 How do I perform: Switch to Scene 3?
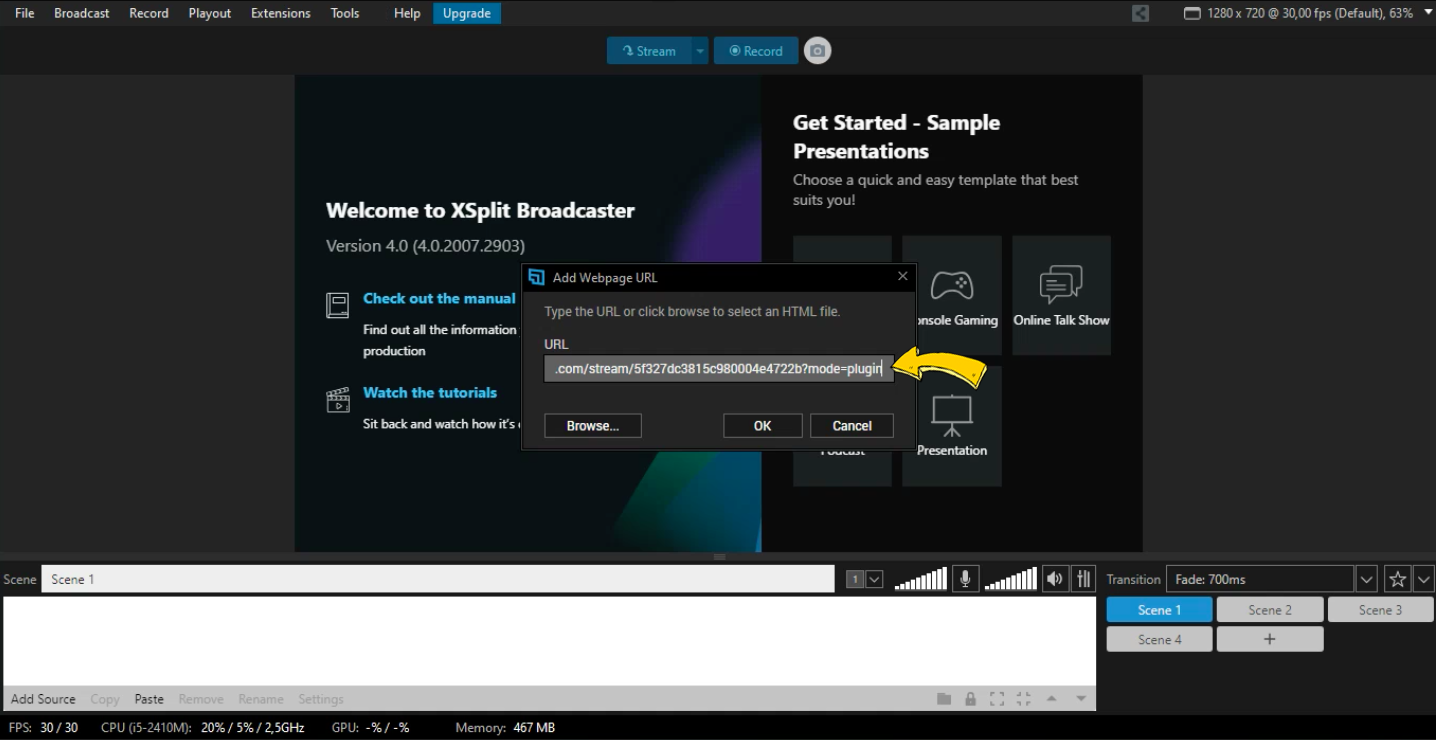pyautogui.click(x=1380, y=610)
